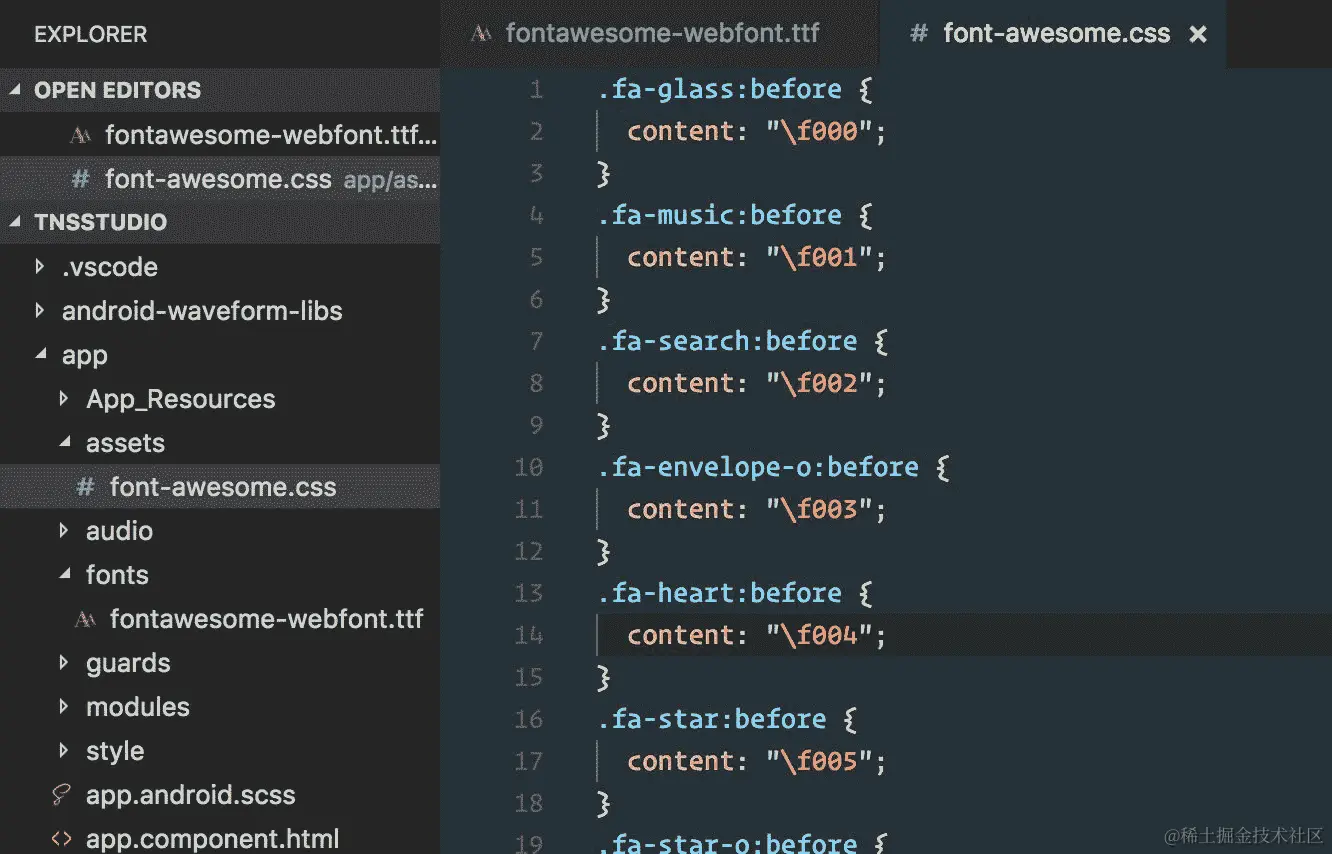Screen dimensions: 1332x854
Task: Collapse the fonts folder arrow
Action: (65, 574)
